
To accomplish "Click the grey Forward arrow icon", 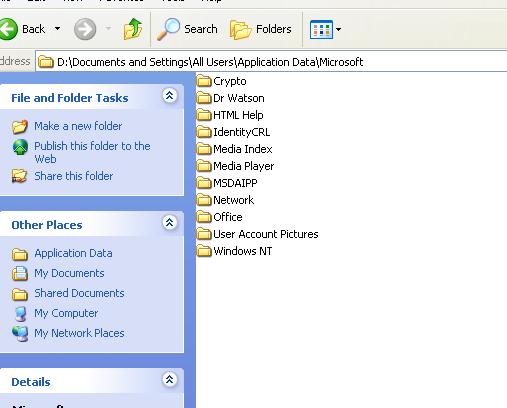I will click(x=85, y=29).
